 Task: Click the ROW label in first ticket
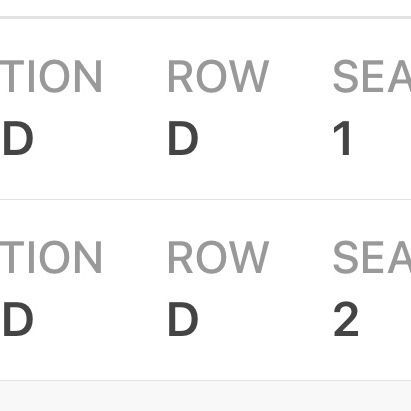click(x=218, y=76)
